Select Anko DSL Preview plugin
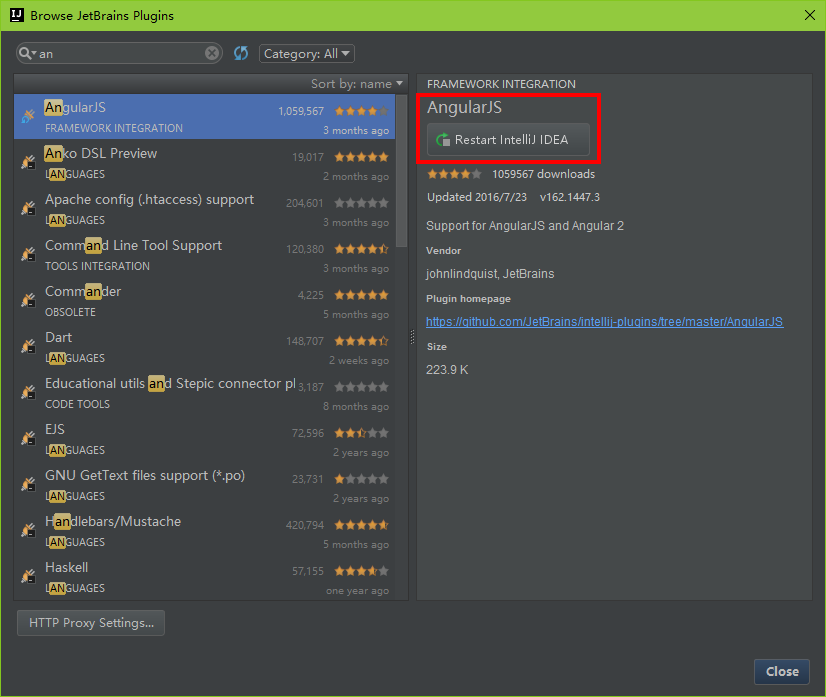The width and height of the screenshot is (826, 697). tap(204, 162)
